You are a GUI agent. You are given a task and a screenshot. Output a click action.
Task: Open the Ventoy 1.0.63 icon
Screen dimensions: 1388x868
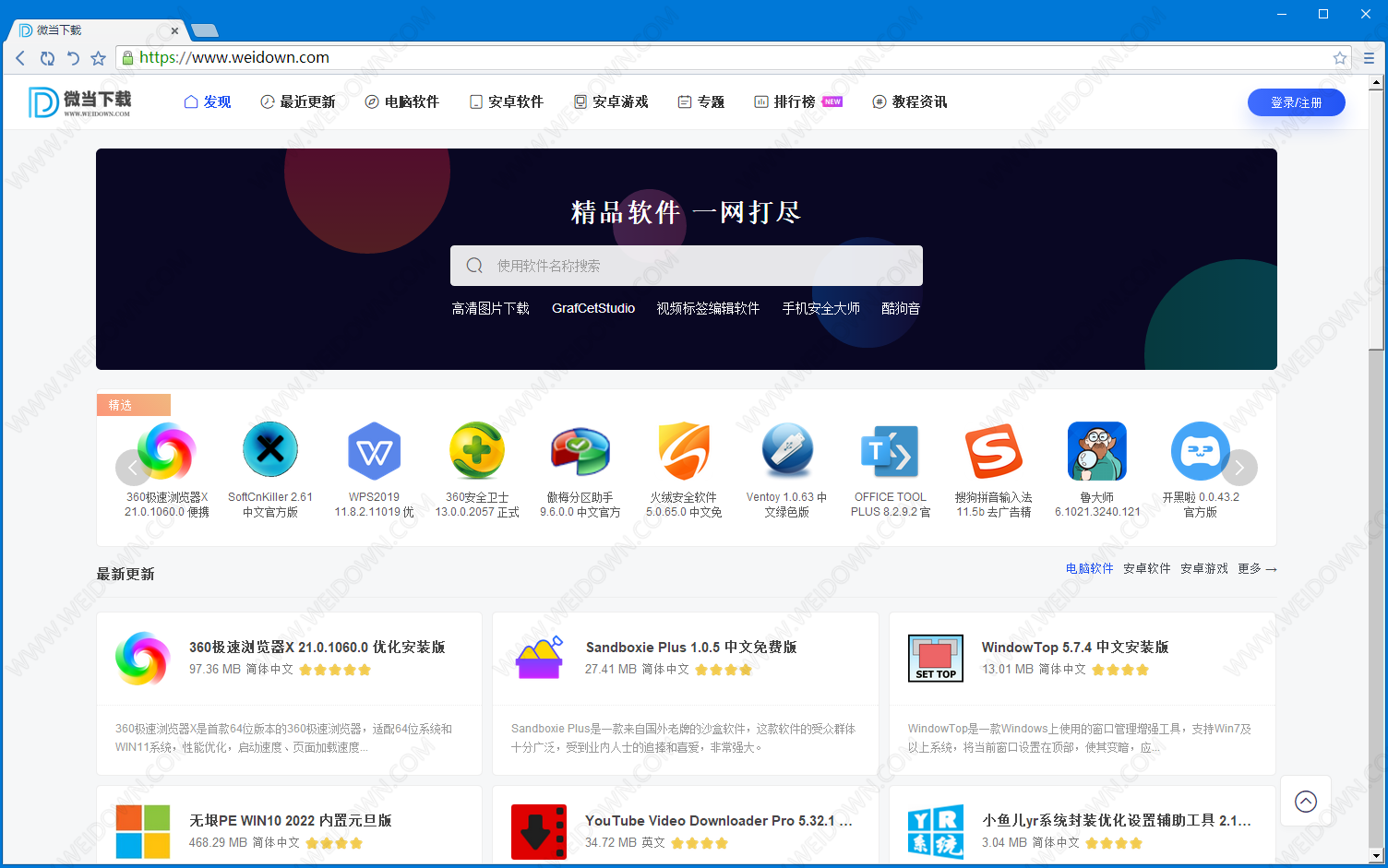[787, 450]
